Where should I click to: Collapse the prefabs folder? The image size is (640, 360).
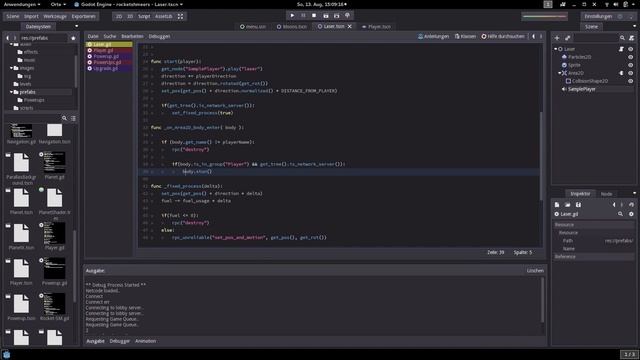click(x=11, y=92)
